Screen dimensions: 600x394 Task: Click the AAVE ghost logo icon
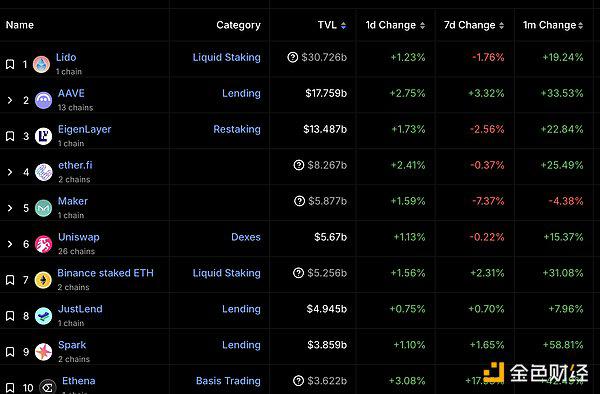[x=44, y=100]
